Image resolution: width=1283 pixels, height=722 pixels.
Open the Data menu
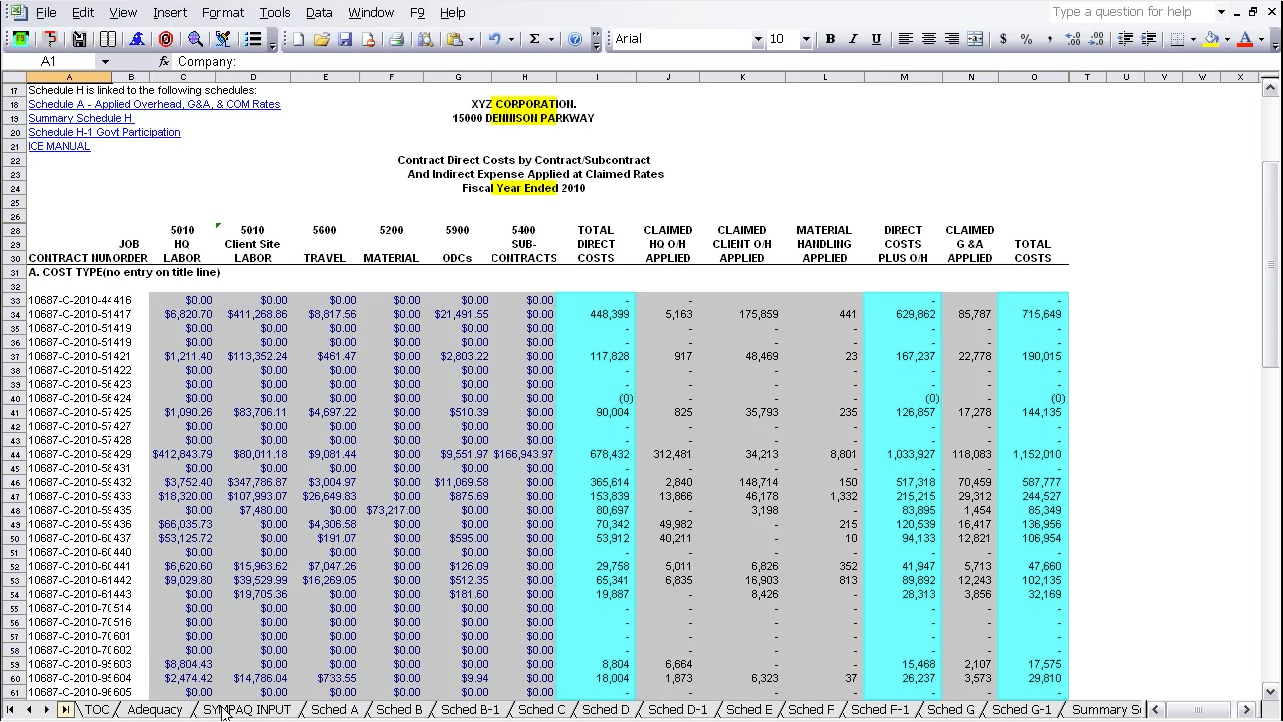click(319, 12)
